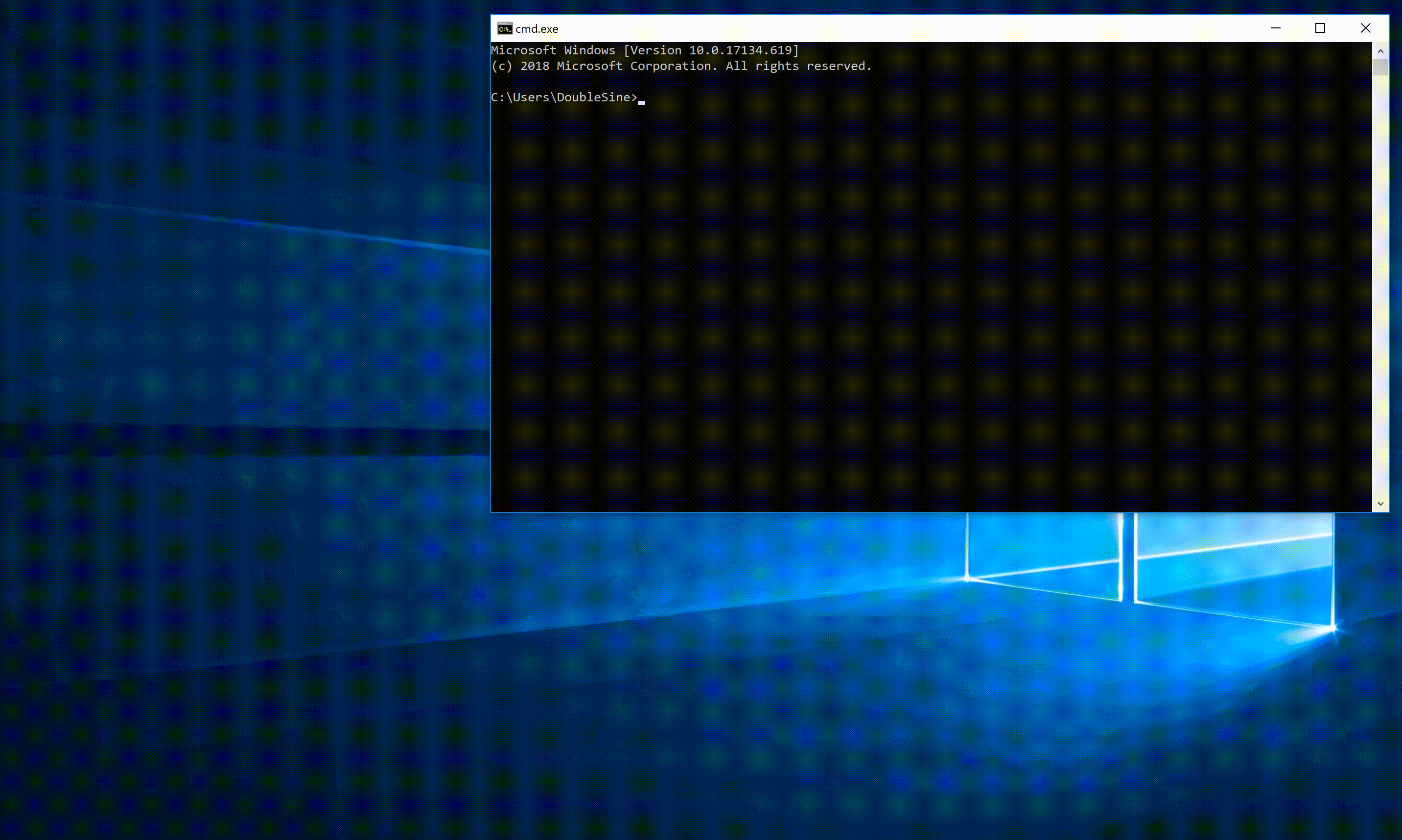Open the cmd.exe title bar system icon
Viewport: 1402px width, 840px height.
[x=504, y=28]
